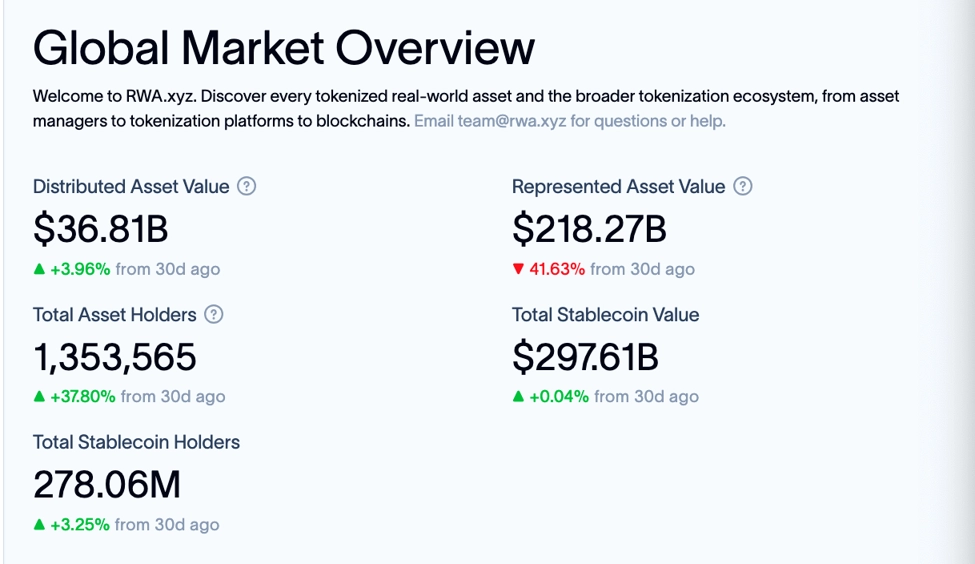This screenshot has height=564, width=975.
Task: Click the Distributed Asset Value label
Action: [131, 187]
